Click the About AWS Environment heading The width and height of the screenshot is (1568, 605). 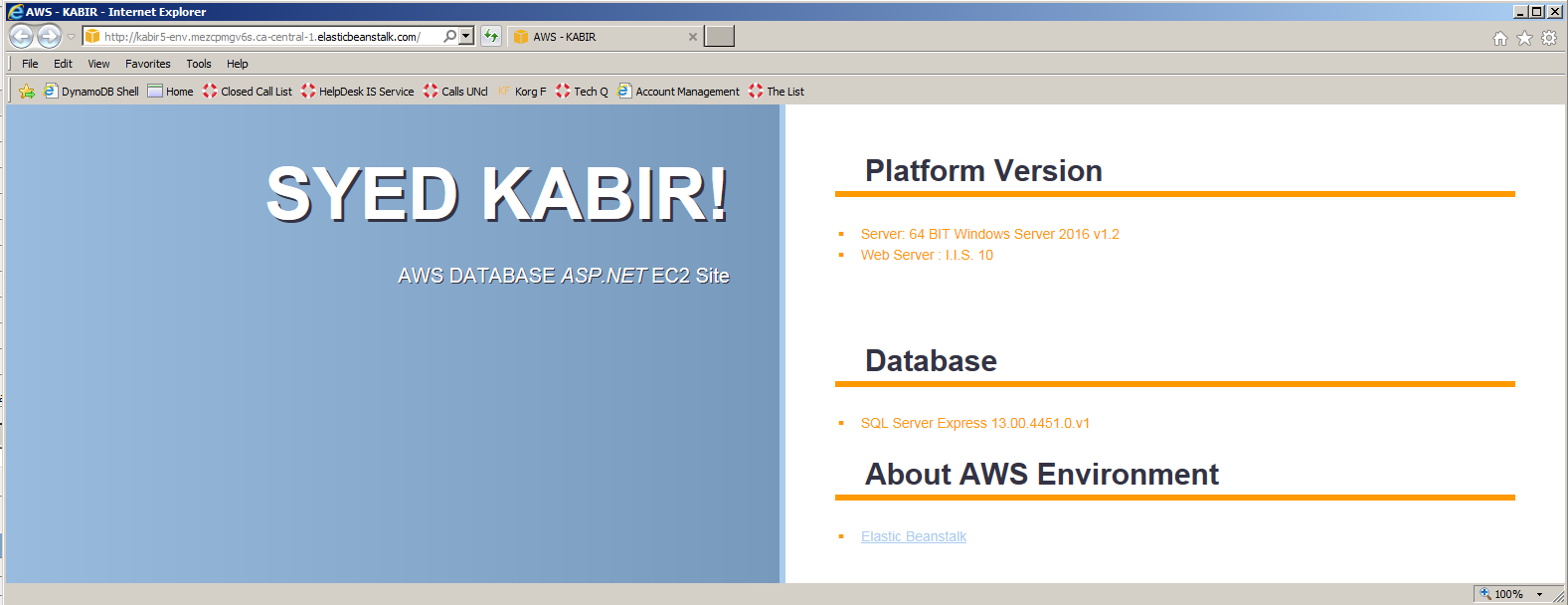(x=1042, y=475)
